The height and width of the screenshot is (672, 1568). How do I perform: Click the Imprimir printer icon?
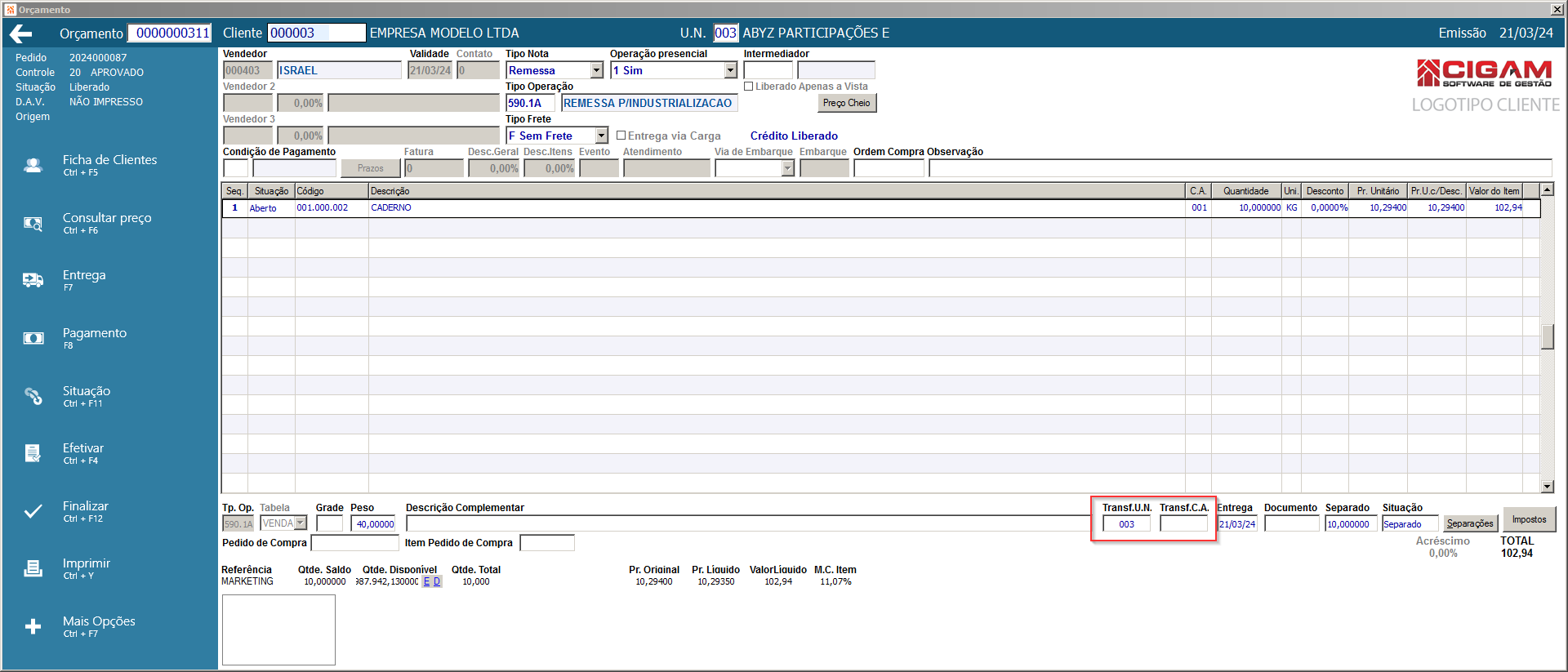33,568
